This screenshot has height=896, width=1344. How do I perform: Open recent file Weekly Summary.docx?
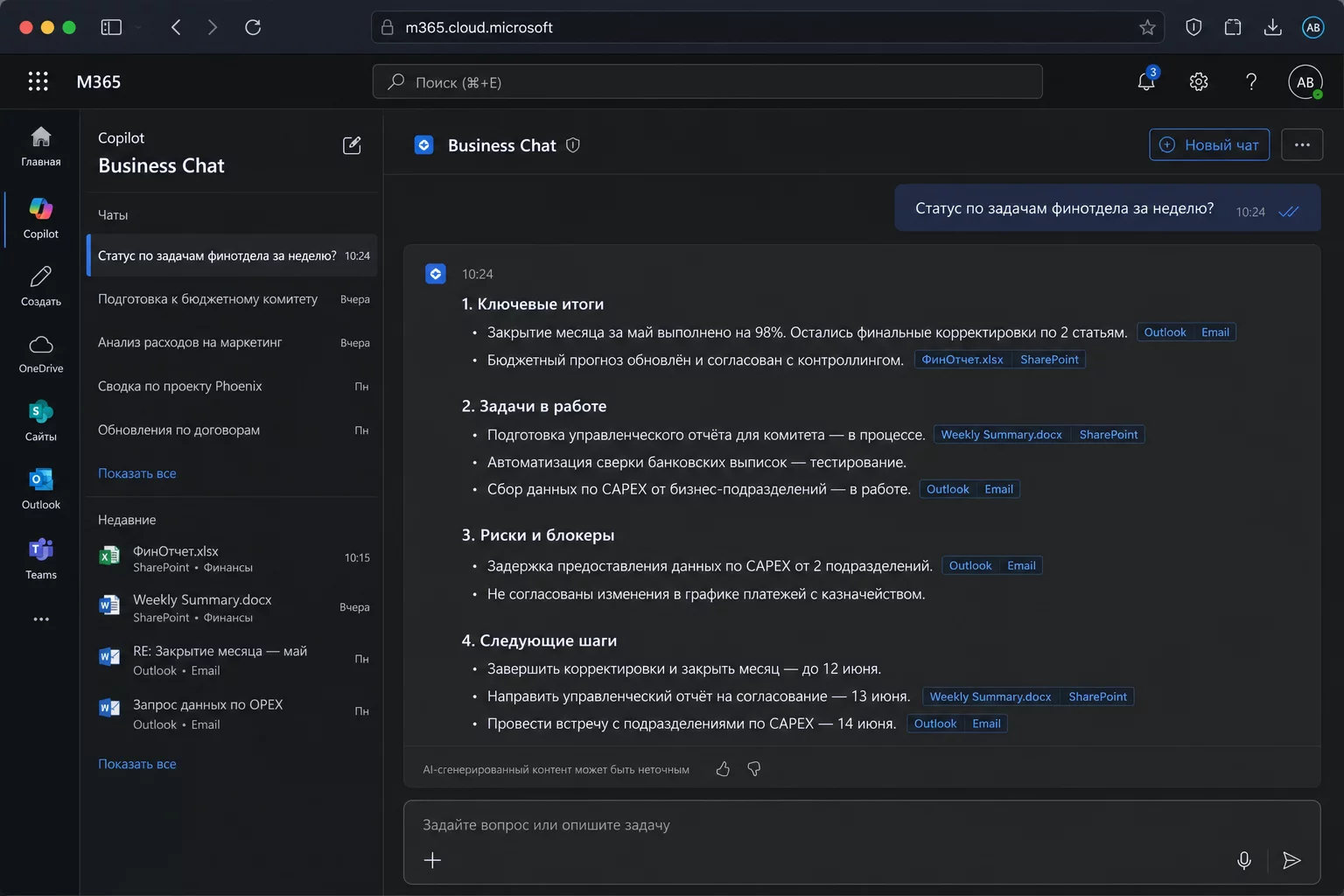coord(233,607)
